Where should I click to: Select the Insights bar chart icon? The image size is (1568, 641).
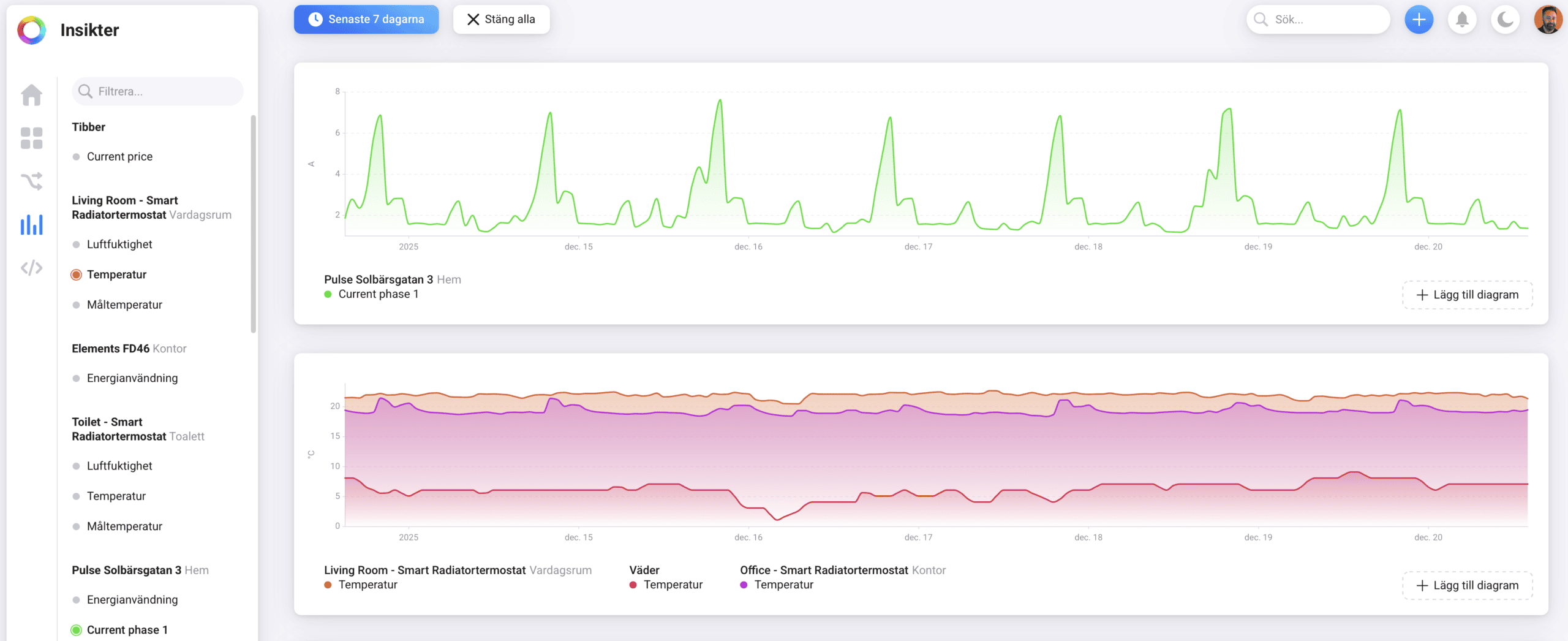point(31,224)
